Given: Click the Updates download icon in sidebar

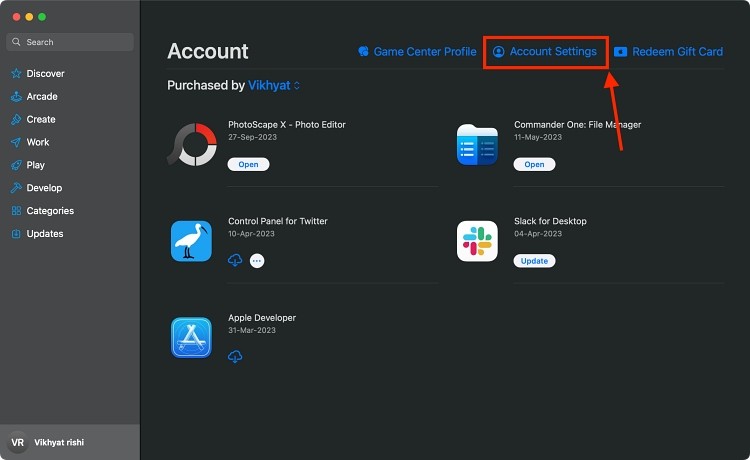Looking at the screenshot, I should click(16, 234).
